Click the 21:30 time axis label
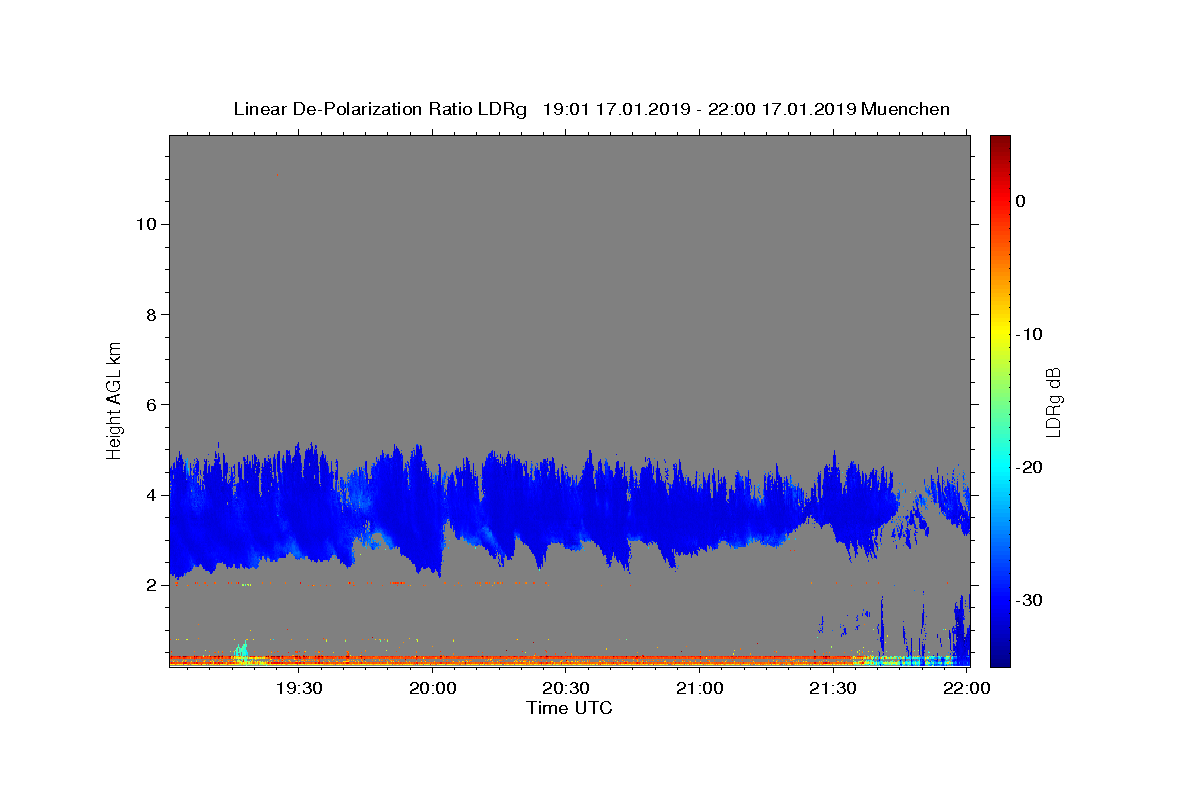1200x800 pixels. [833, 688]
